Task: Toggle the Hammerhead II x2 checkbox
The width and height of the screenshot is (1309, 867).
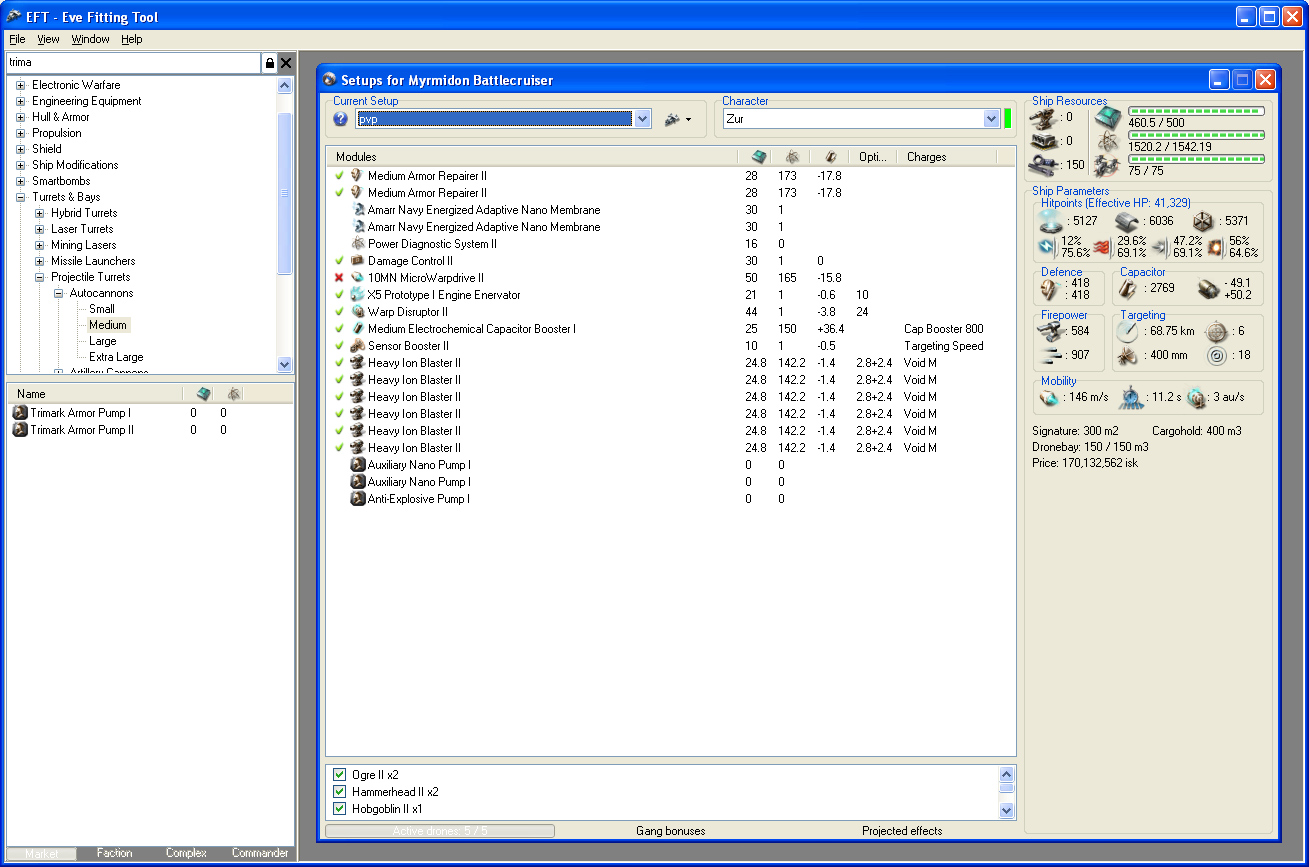Action: [x=339, y=792]
